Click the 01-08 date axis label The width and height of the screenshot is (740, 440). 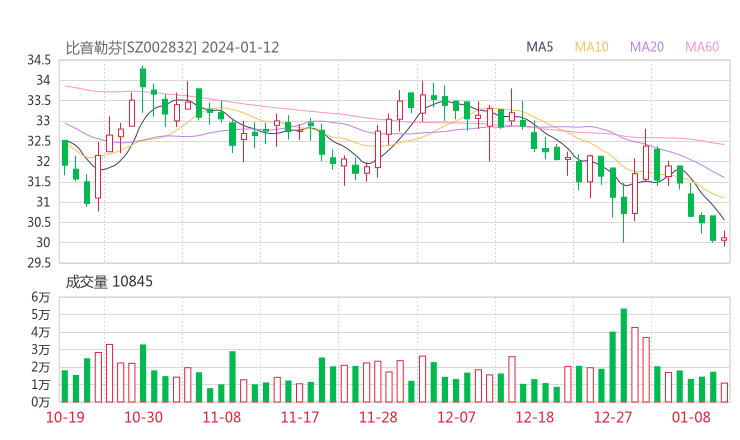pyautogui.click(x=691, y=417)
